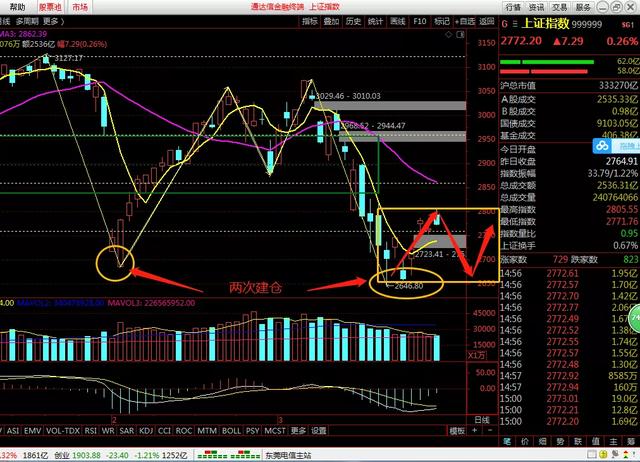Open the 股票池 tab

click(51, 7)
